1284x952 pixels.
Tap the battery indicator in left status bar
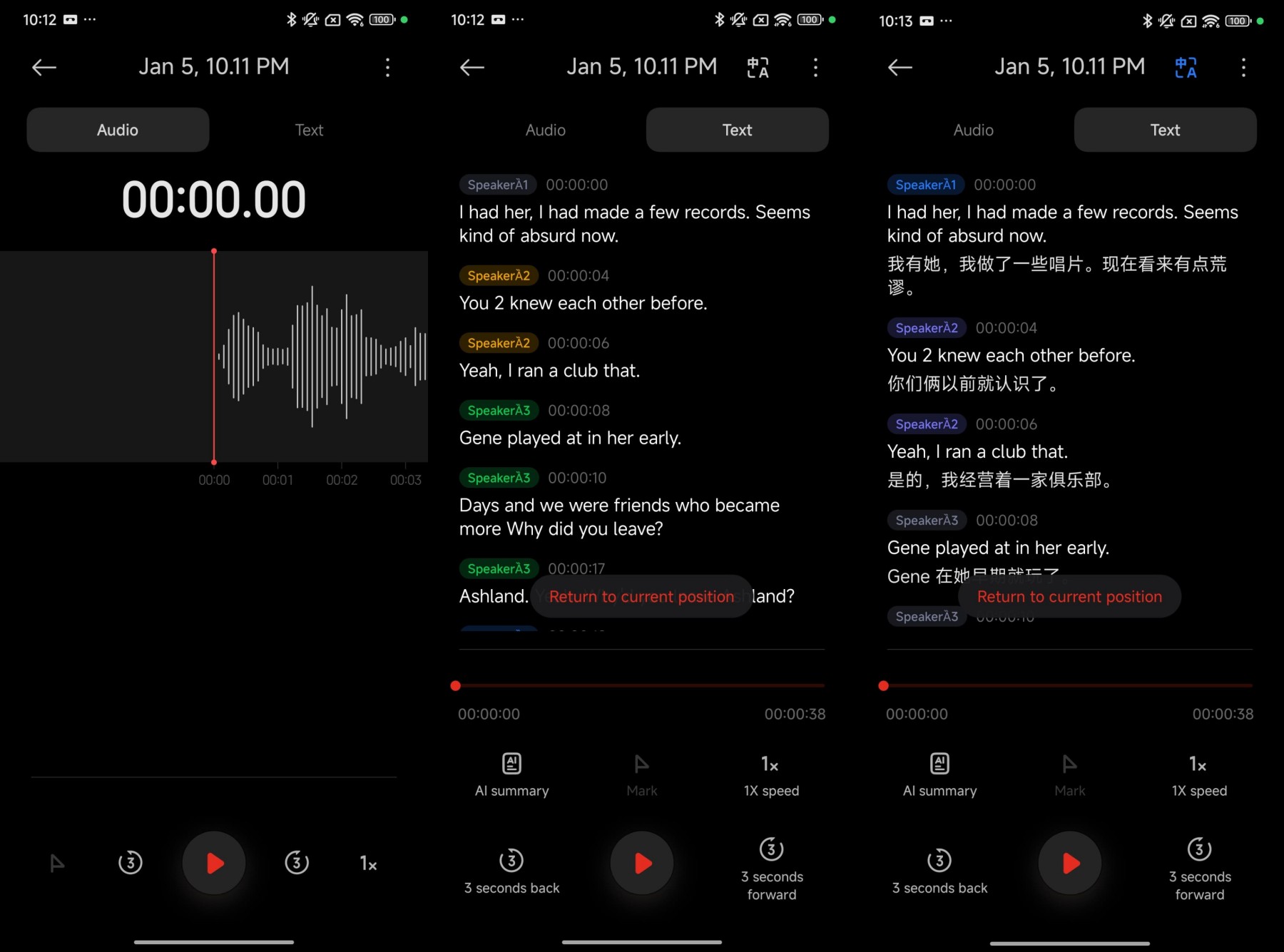(x=382, y=20)
